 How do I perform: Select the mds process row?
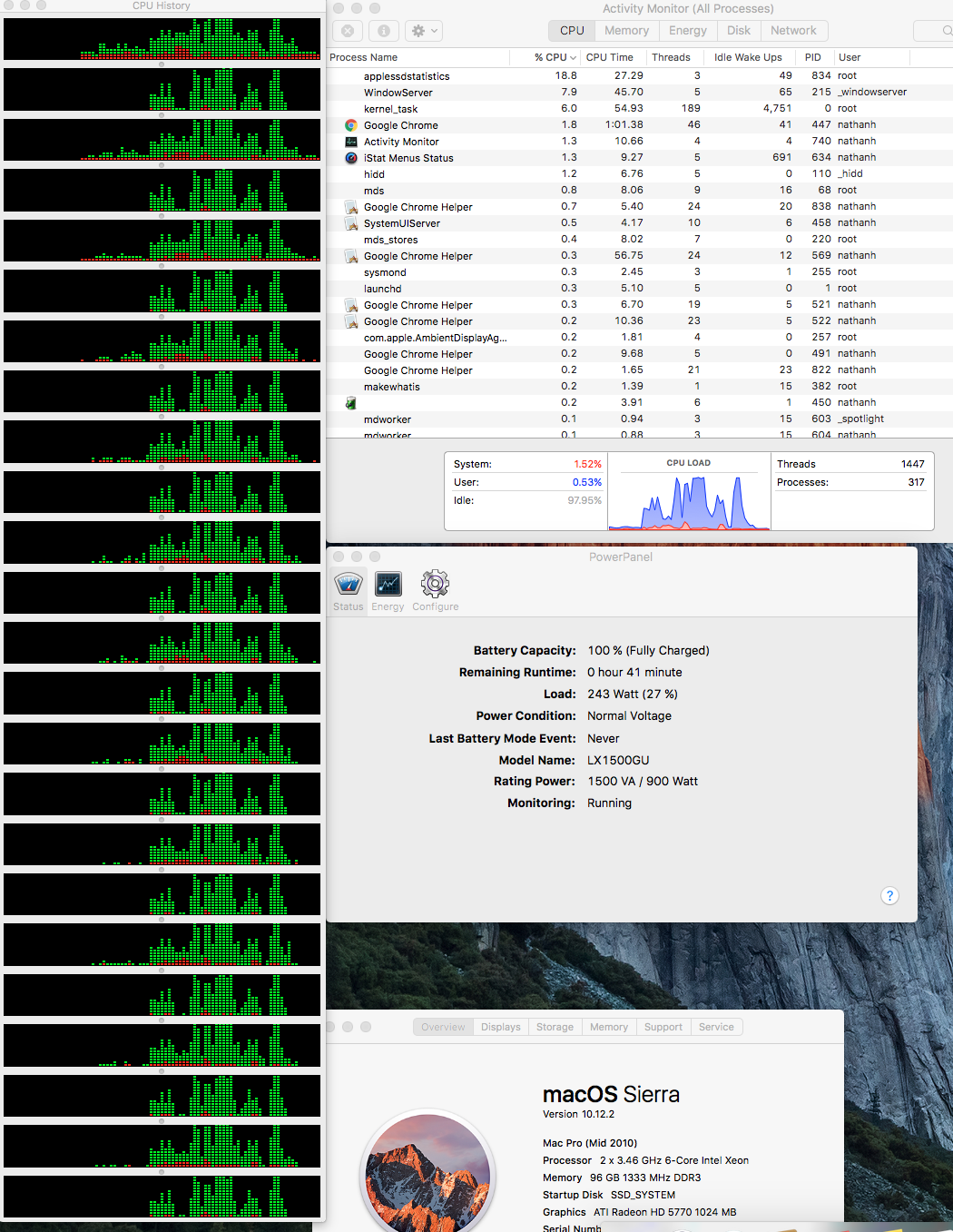(640, 191)
